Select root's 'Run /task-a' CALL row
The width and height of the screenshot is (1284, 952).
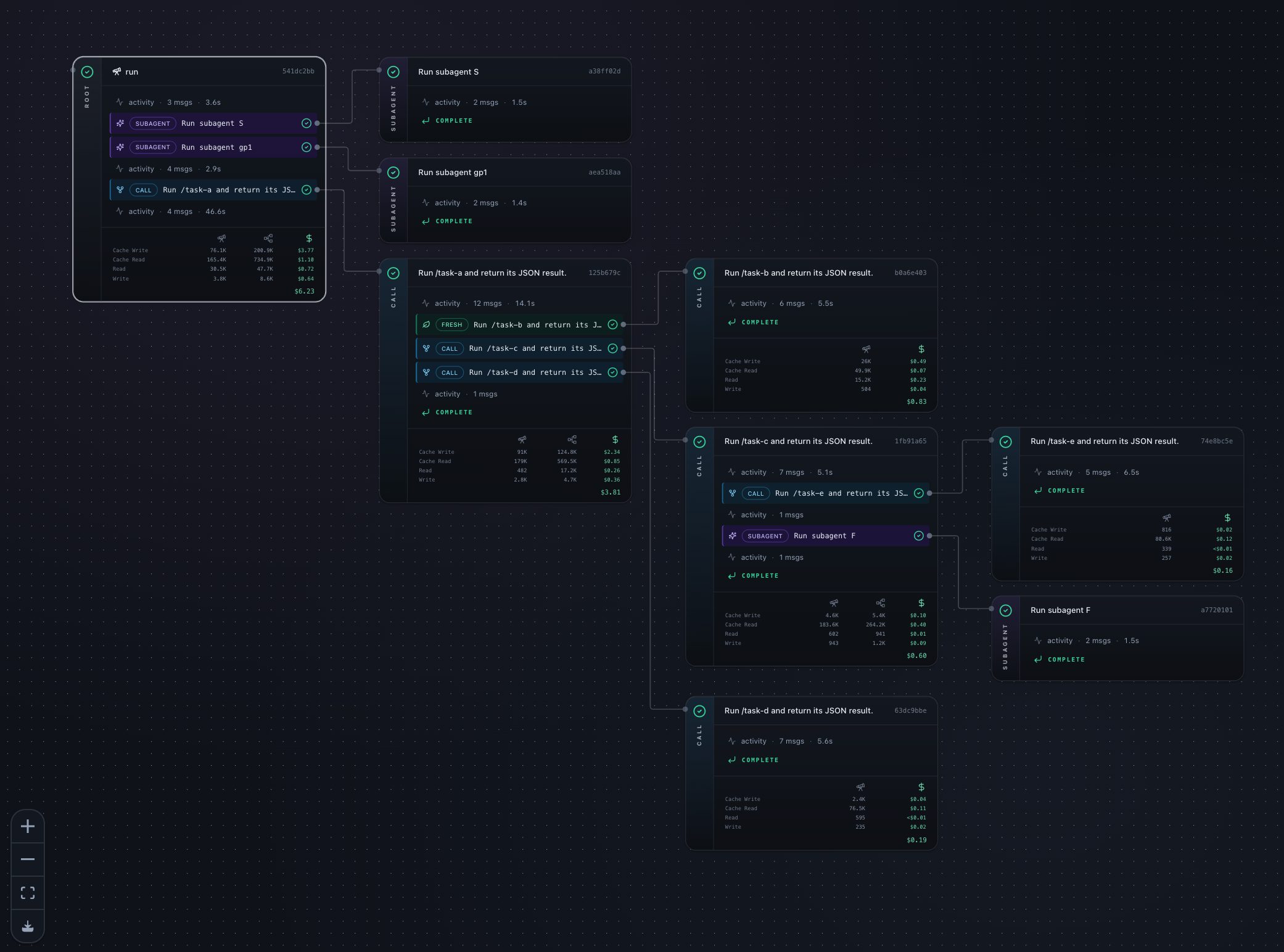coord(213,190)
